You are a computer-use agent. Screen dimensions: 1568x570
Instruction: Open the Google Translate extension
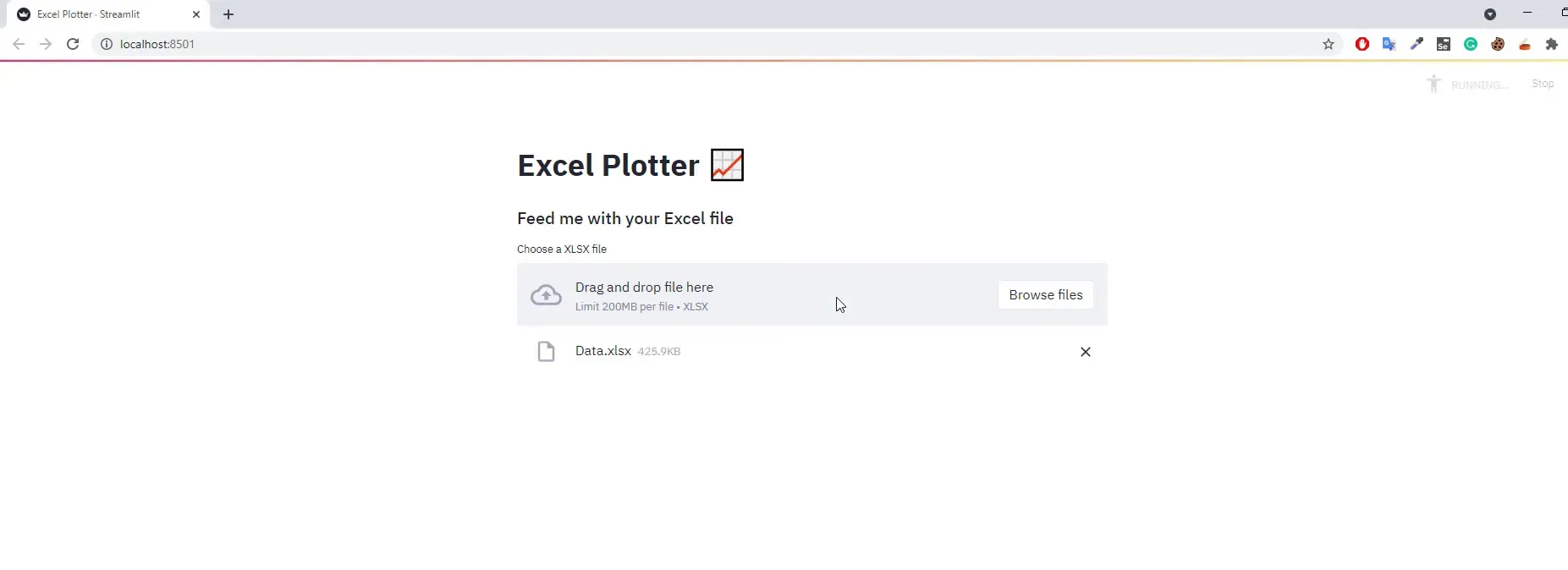pos(1389,44)
